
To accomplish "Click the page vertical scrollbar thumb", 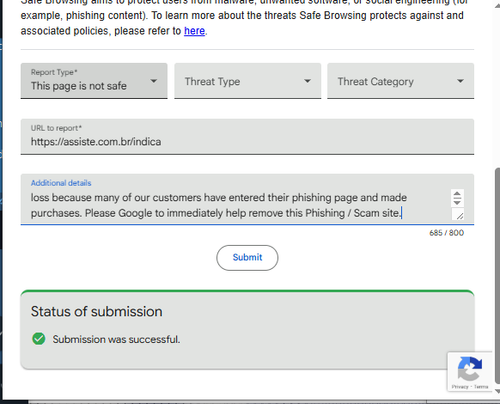I will pos(497,277).
